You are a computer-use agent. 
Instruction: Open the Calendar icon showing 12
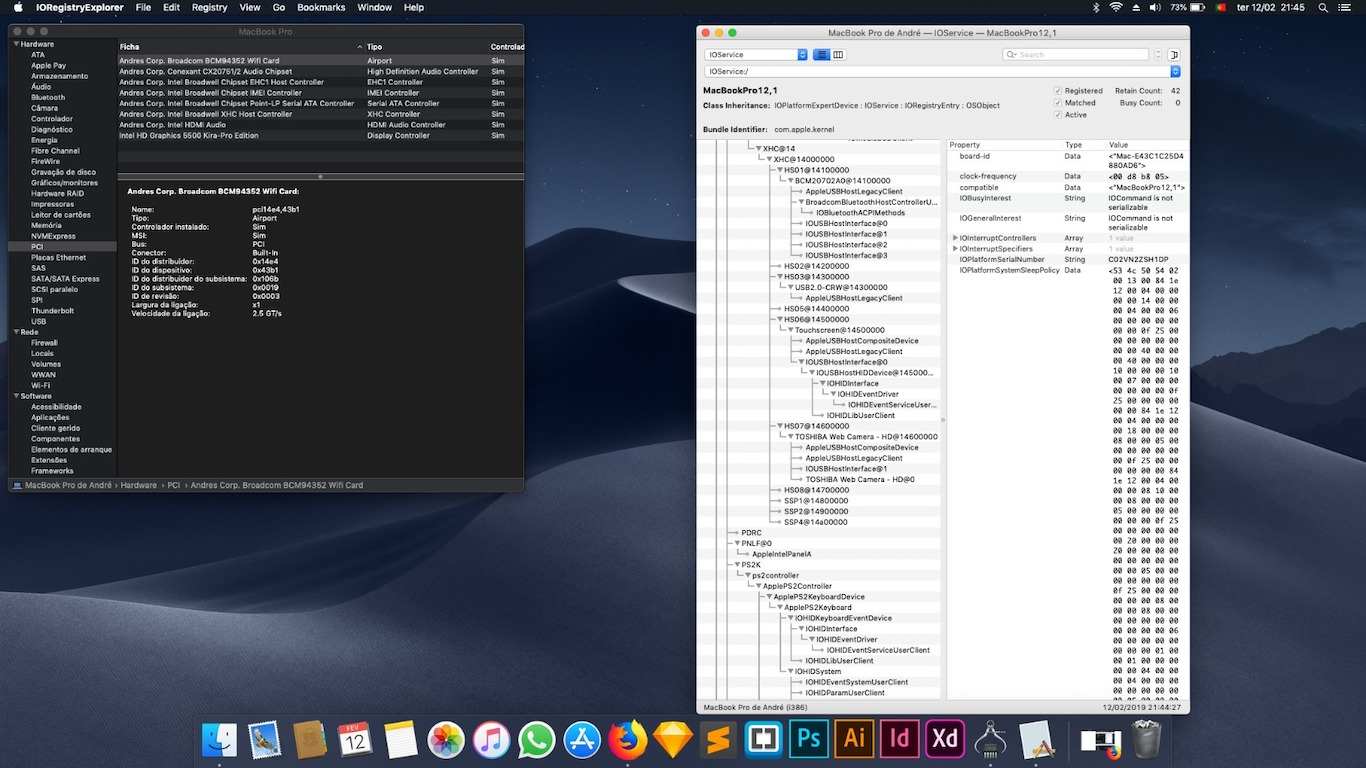click(x=355, y=740)
